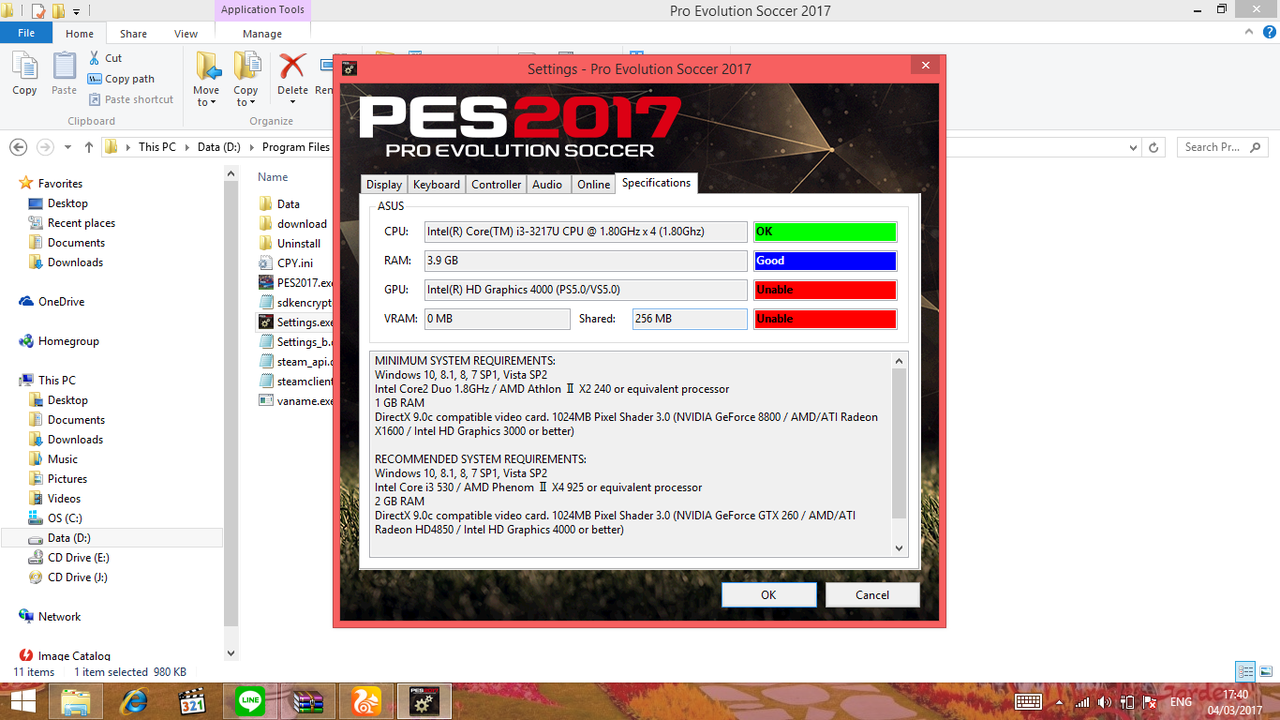The width and height of the screenshot is (1280, 720).
Task: Open the LINE app from the taskbar
Action: 249,702
